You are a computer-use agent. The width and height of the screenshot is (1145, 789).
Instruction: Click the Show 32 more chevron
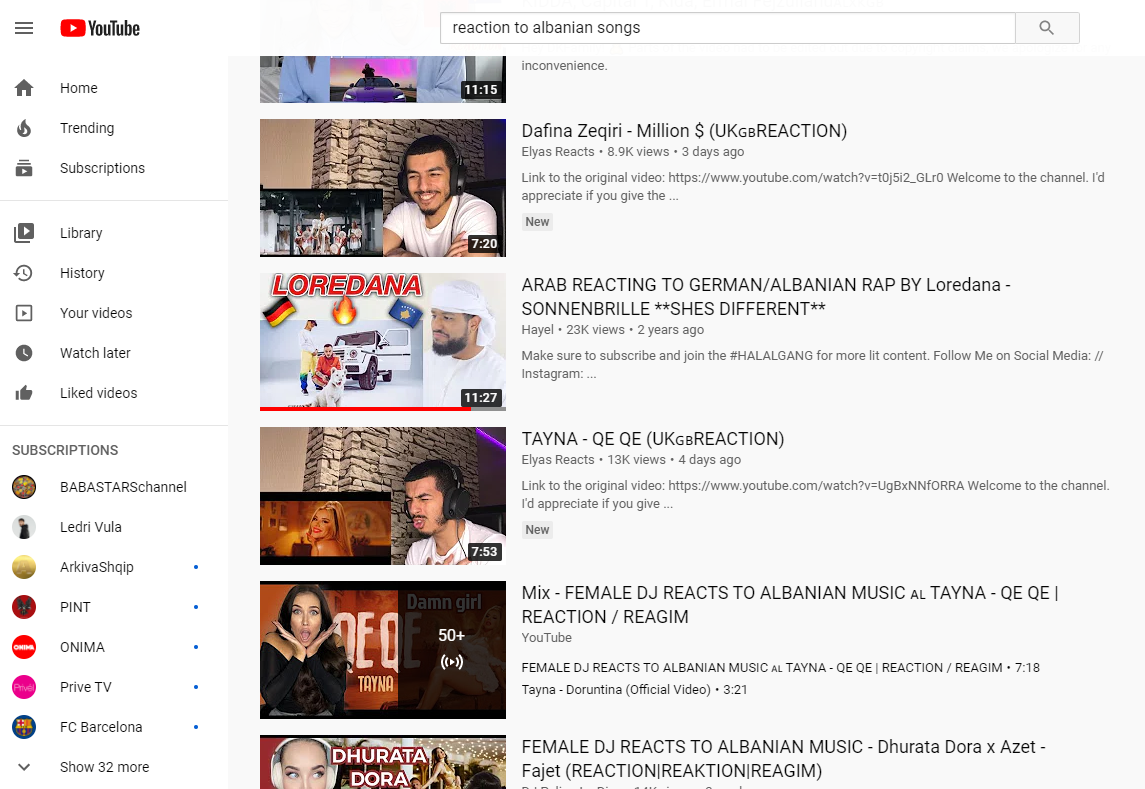coord(24,767)
